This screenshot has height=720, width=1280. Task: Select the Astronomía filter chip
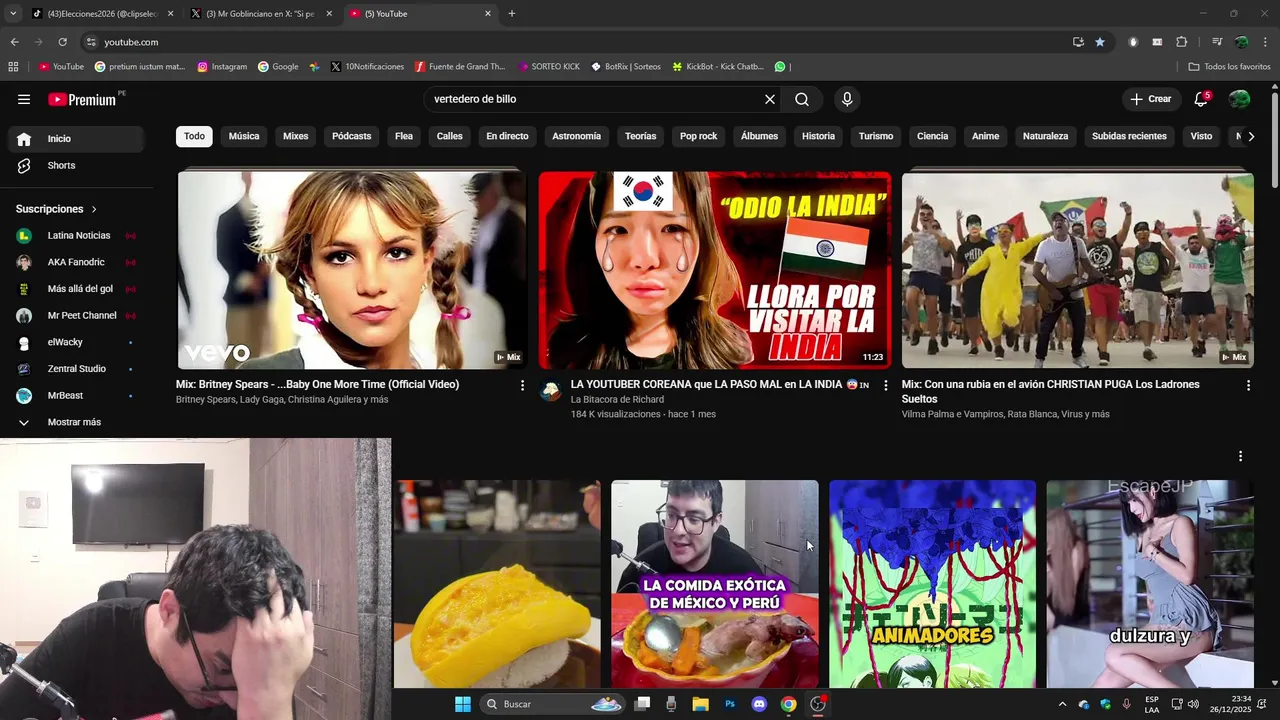coord(577,136)
